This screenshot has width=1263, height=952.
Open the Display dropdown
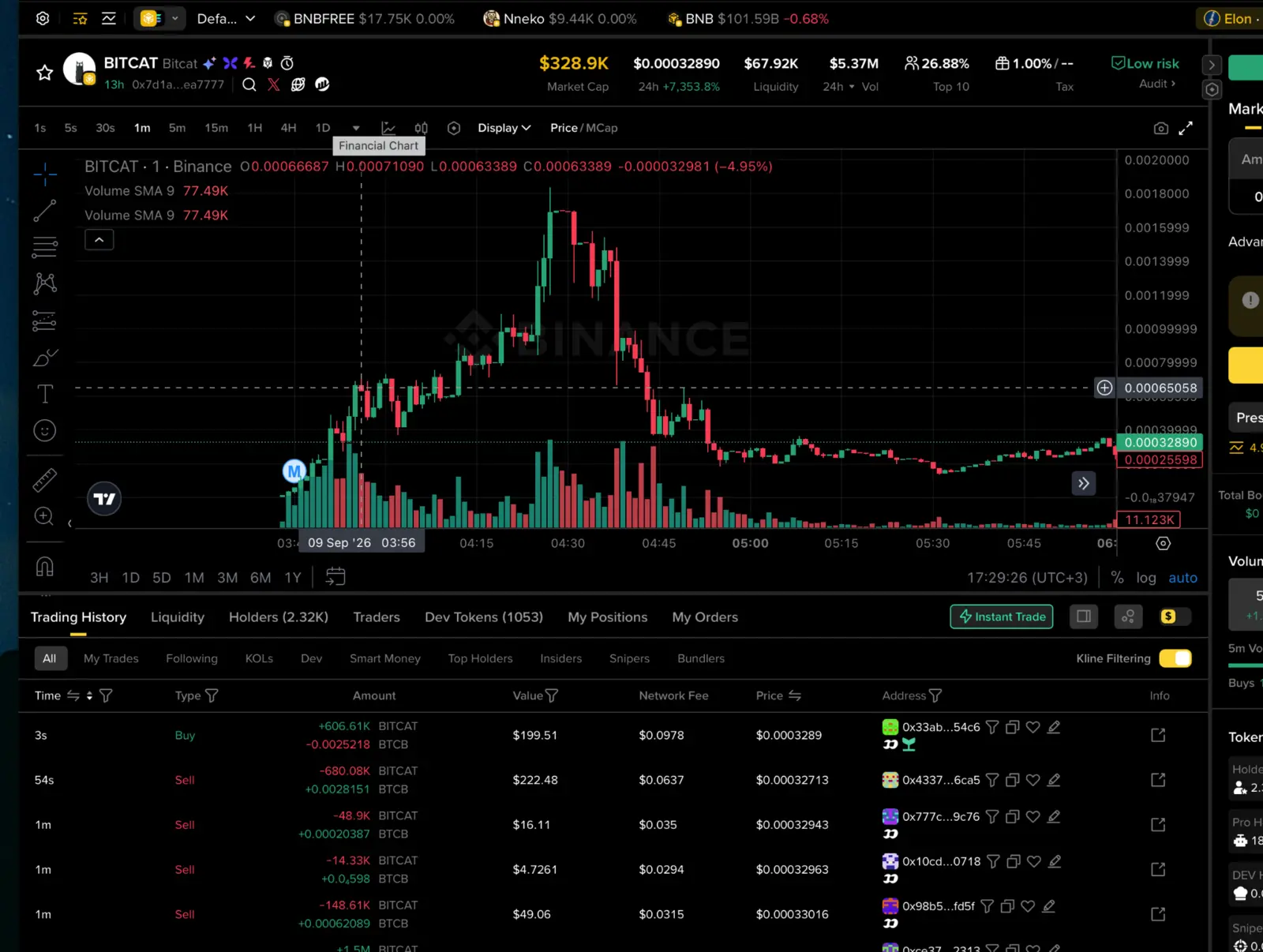504,128
